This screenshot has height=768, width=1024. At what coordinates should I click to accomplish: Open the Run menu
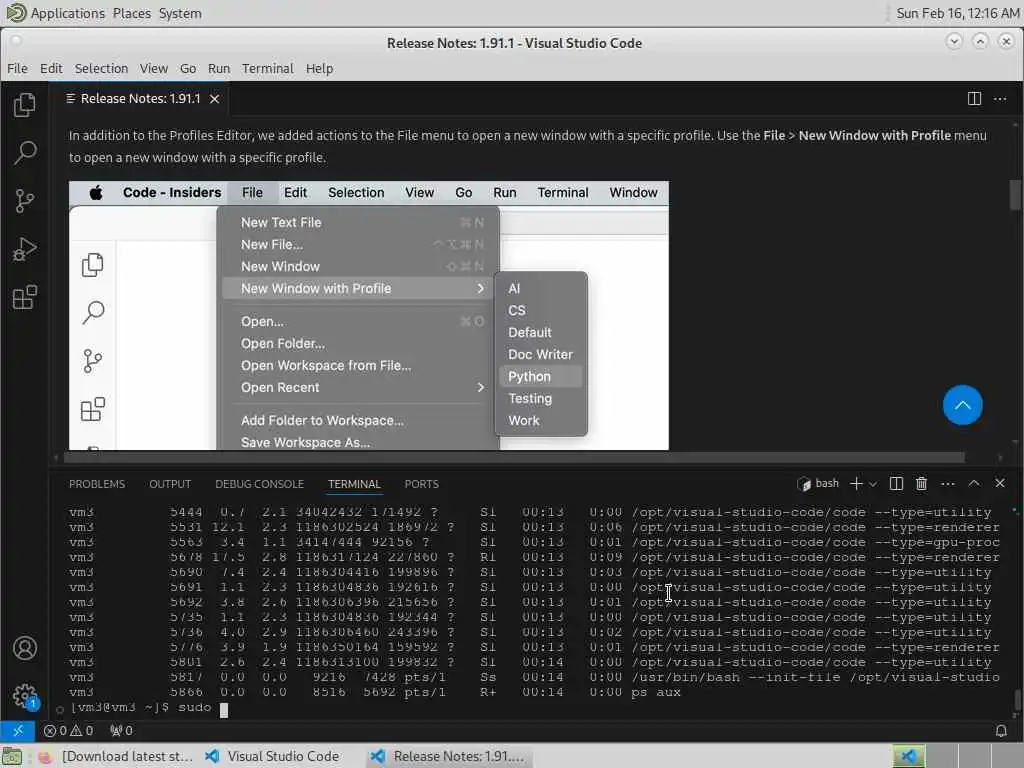pyautogui.click(x=219, y=68)
